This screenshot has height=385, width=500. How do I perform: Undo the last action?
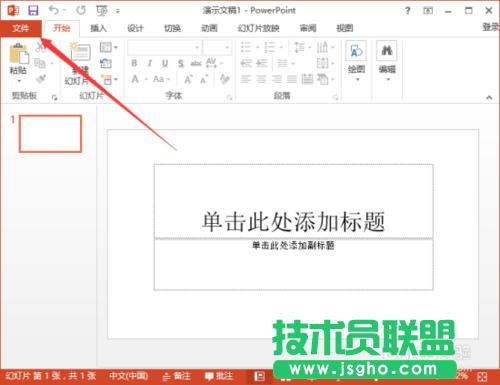53,10
